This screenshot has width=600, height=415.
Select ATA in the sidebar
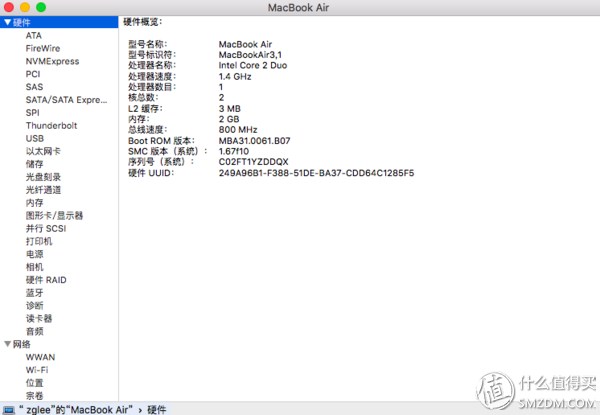click(34, 36)
